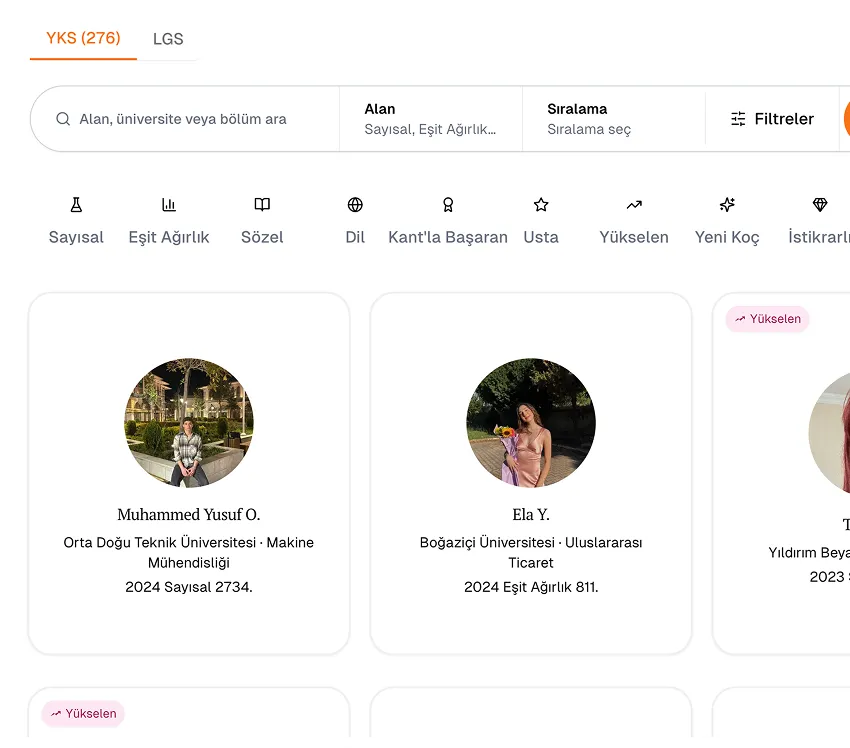Screen dimensions: 850x748
Task: Select the Dil globe icon
Action: click(x=355, y=205)
